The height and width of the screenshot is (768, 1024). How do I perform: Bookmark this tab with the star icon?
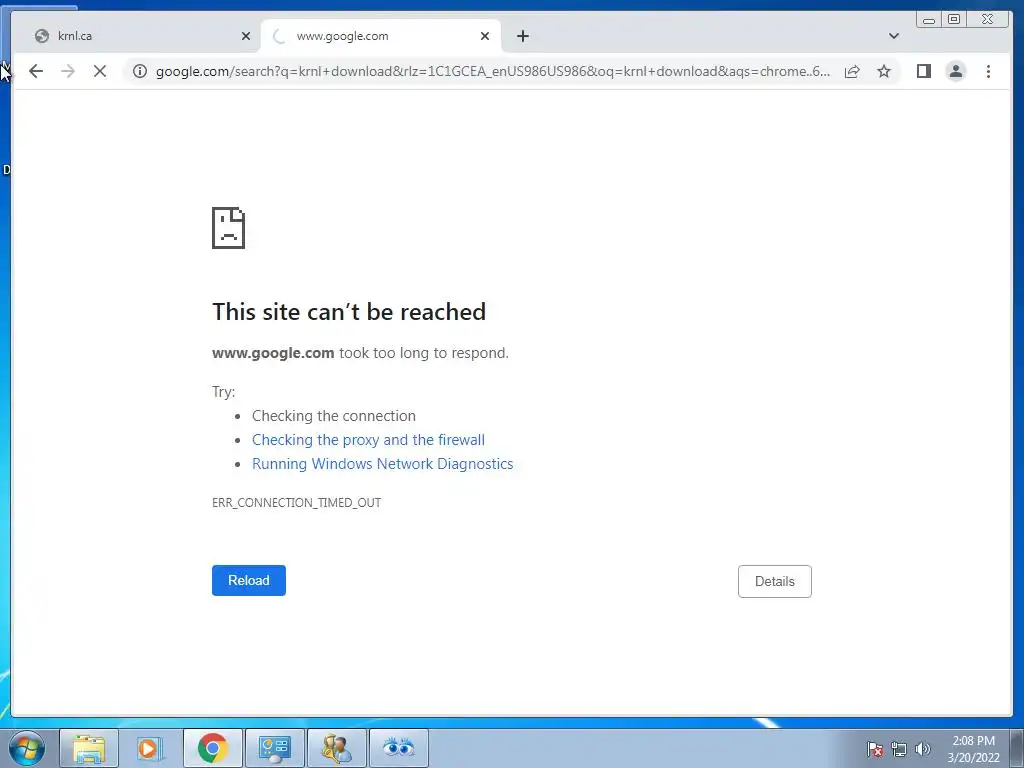click(884, 71)
